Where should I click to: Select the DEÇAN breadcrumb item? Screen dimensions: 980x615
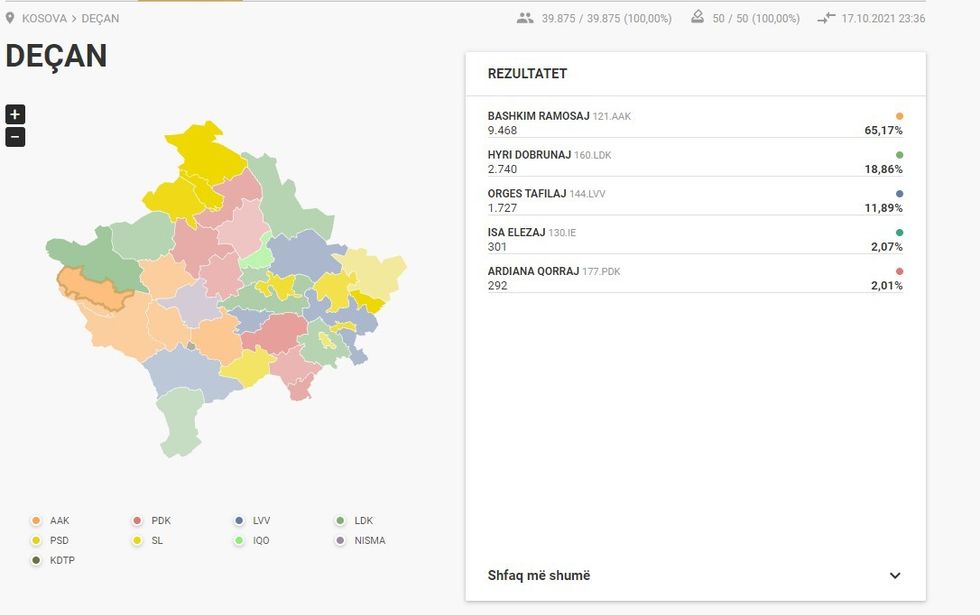[x=100, y=19]
